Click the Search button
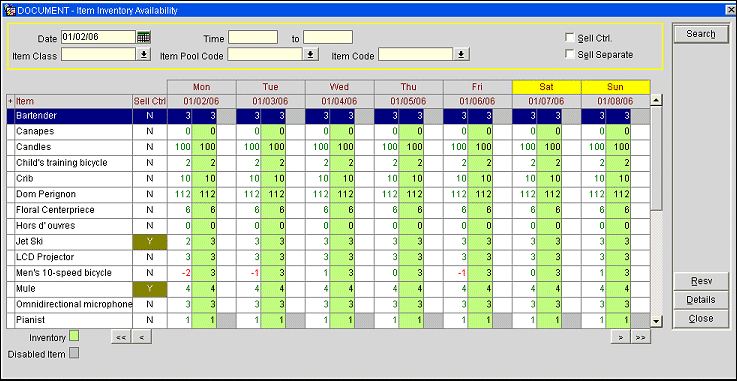 coord(701,34)
